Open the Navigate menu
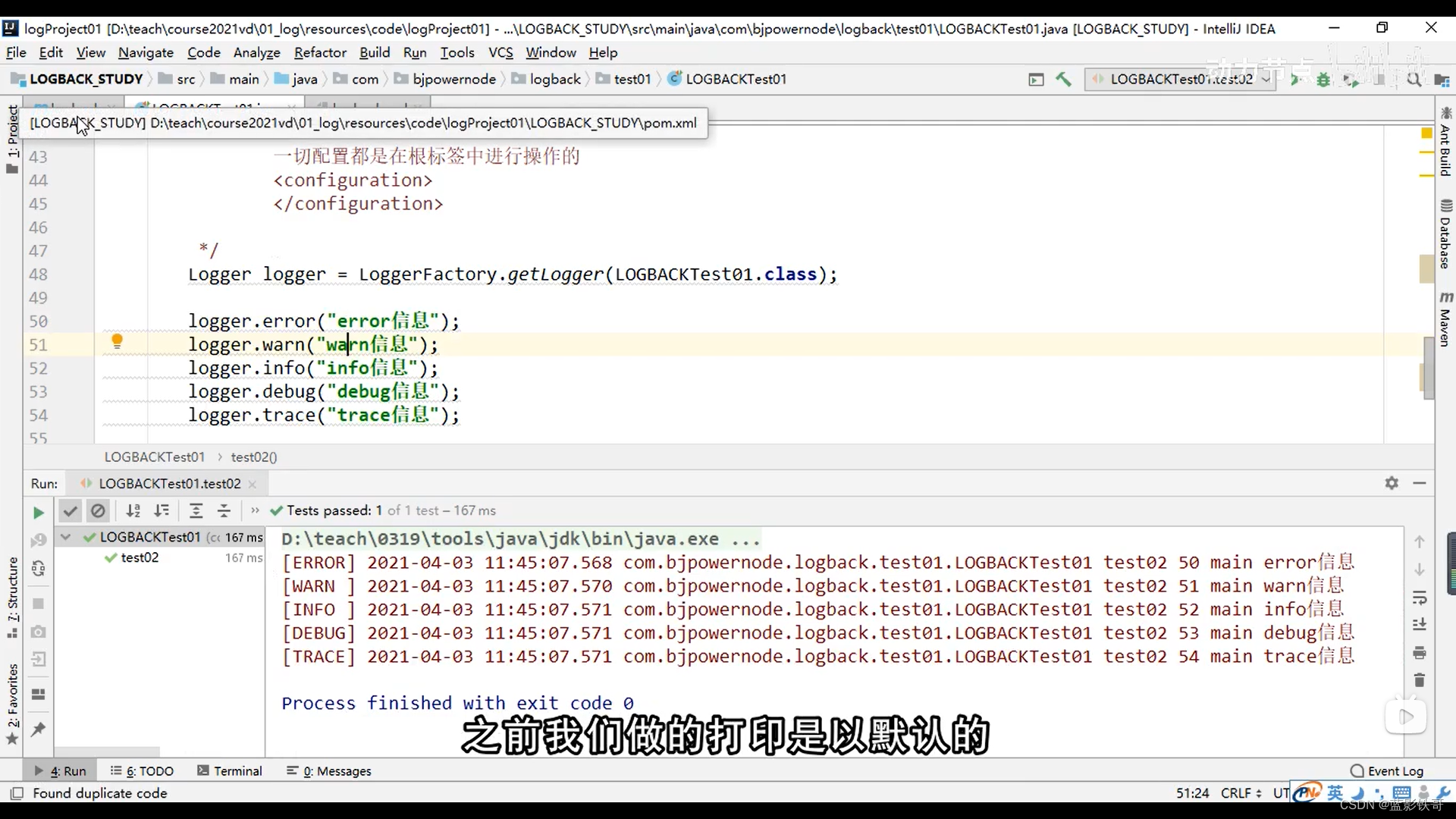The height and width of the screenshot is (819, 1456). point(146,52)
